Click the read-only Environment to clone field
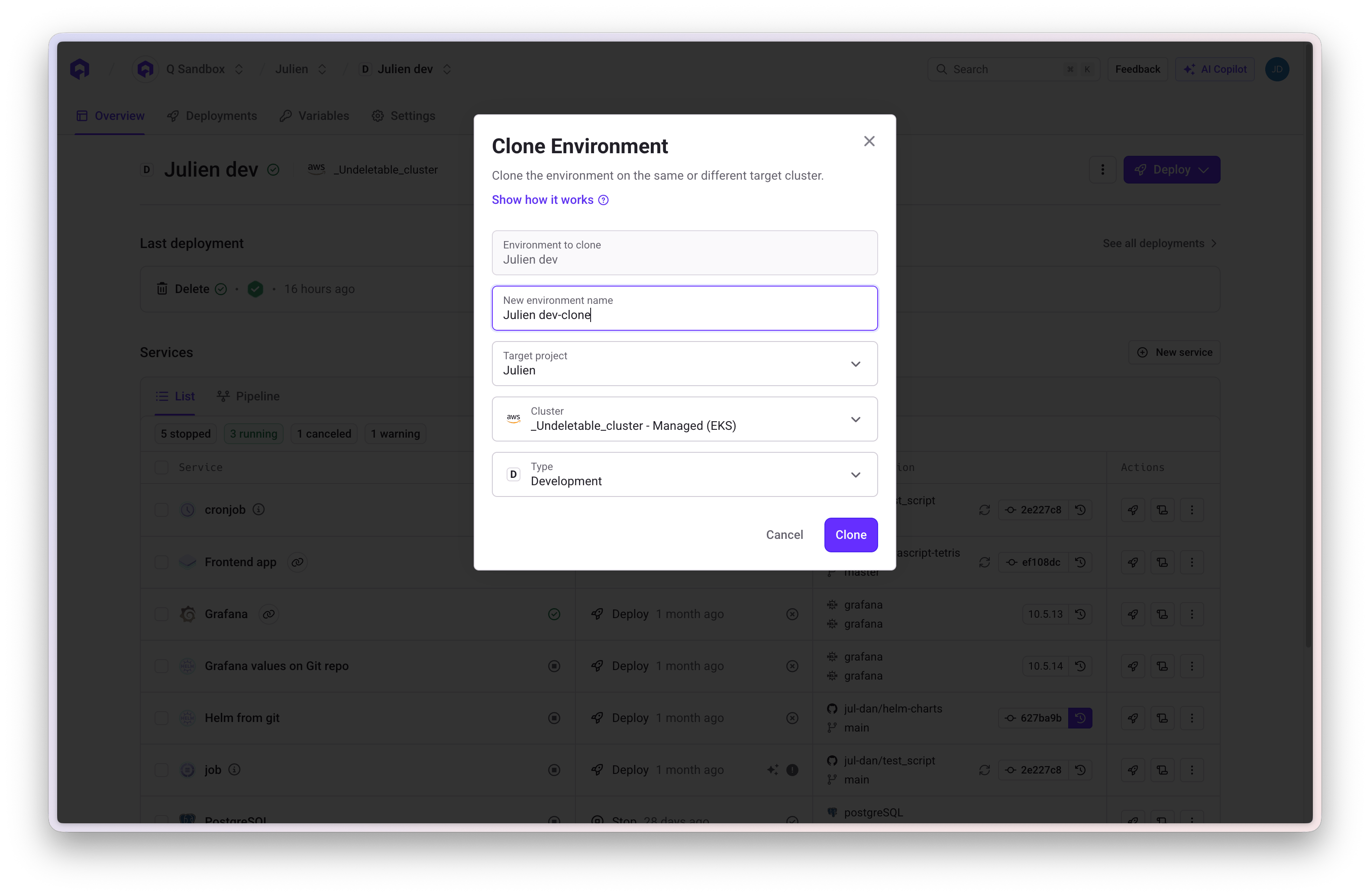 [x=685, y=253]
